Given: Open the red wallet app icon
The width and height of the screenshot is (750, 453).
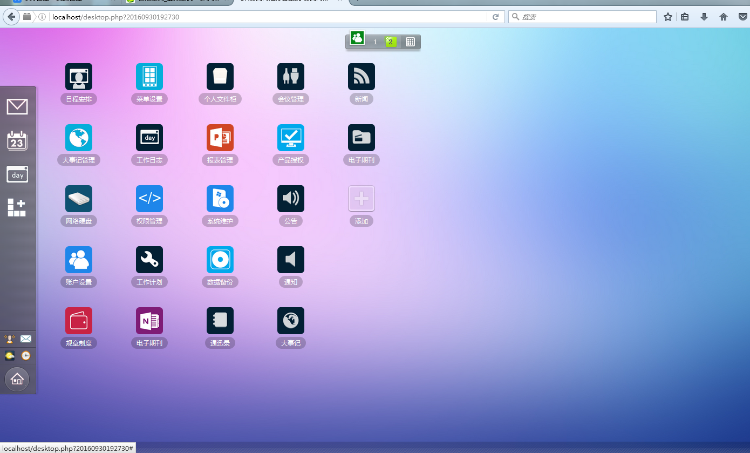Looking at the screenshot, I should (78, 320).
